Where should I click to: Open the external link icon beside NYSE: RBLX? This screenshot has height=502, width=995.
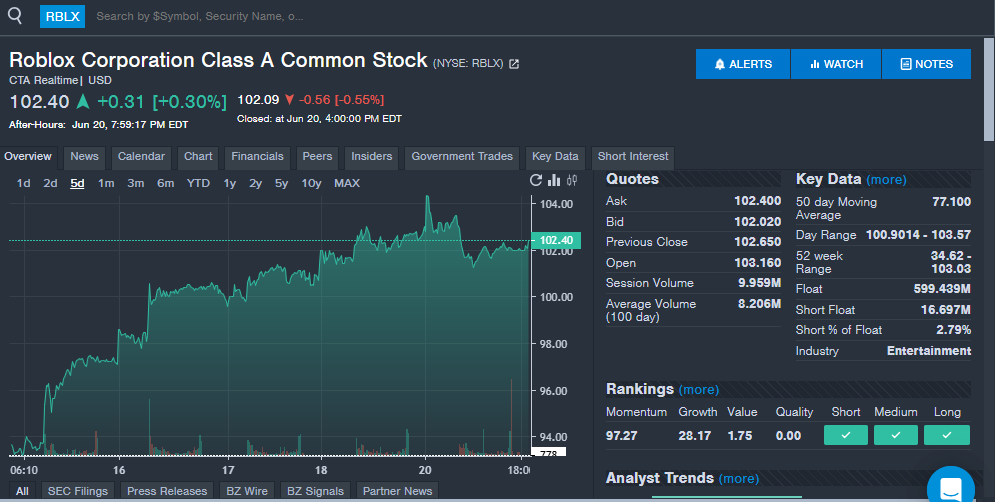[514, 63]
